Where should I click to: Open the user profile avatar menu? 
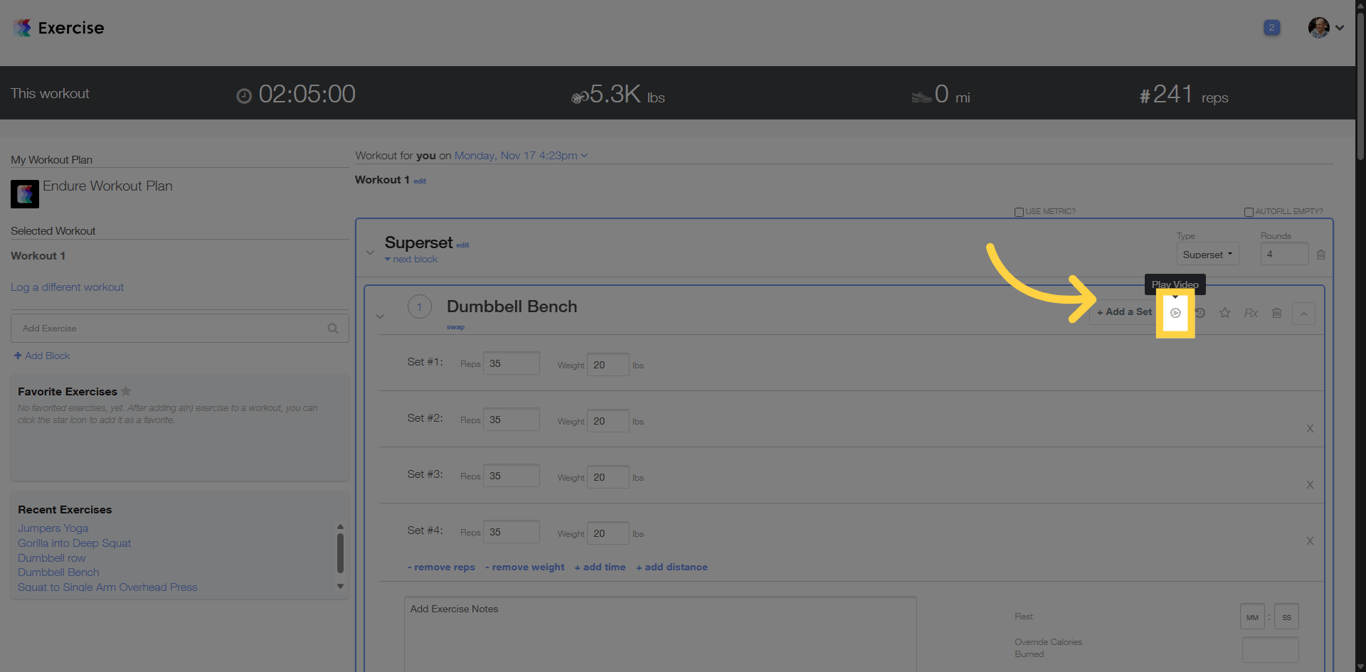coord(1326,28)
